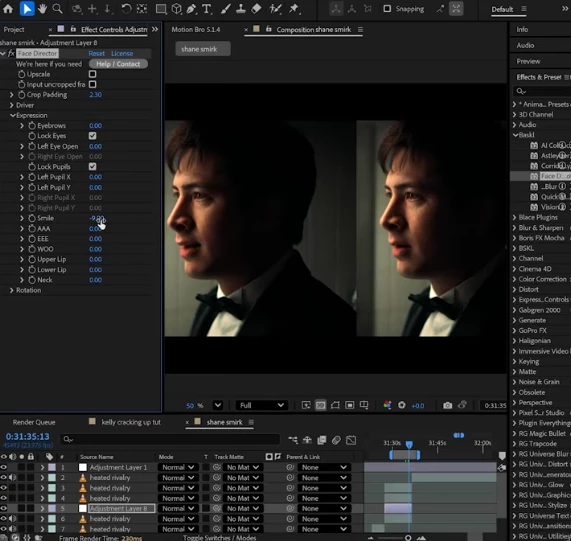Screen dimensions: 571x541
Task: Hide Adjustment Layer 1 with eye icon
Action: [x=4, y=467]
